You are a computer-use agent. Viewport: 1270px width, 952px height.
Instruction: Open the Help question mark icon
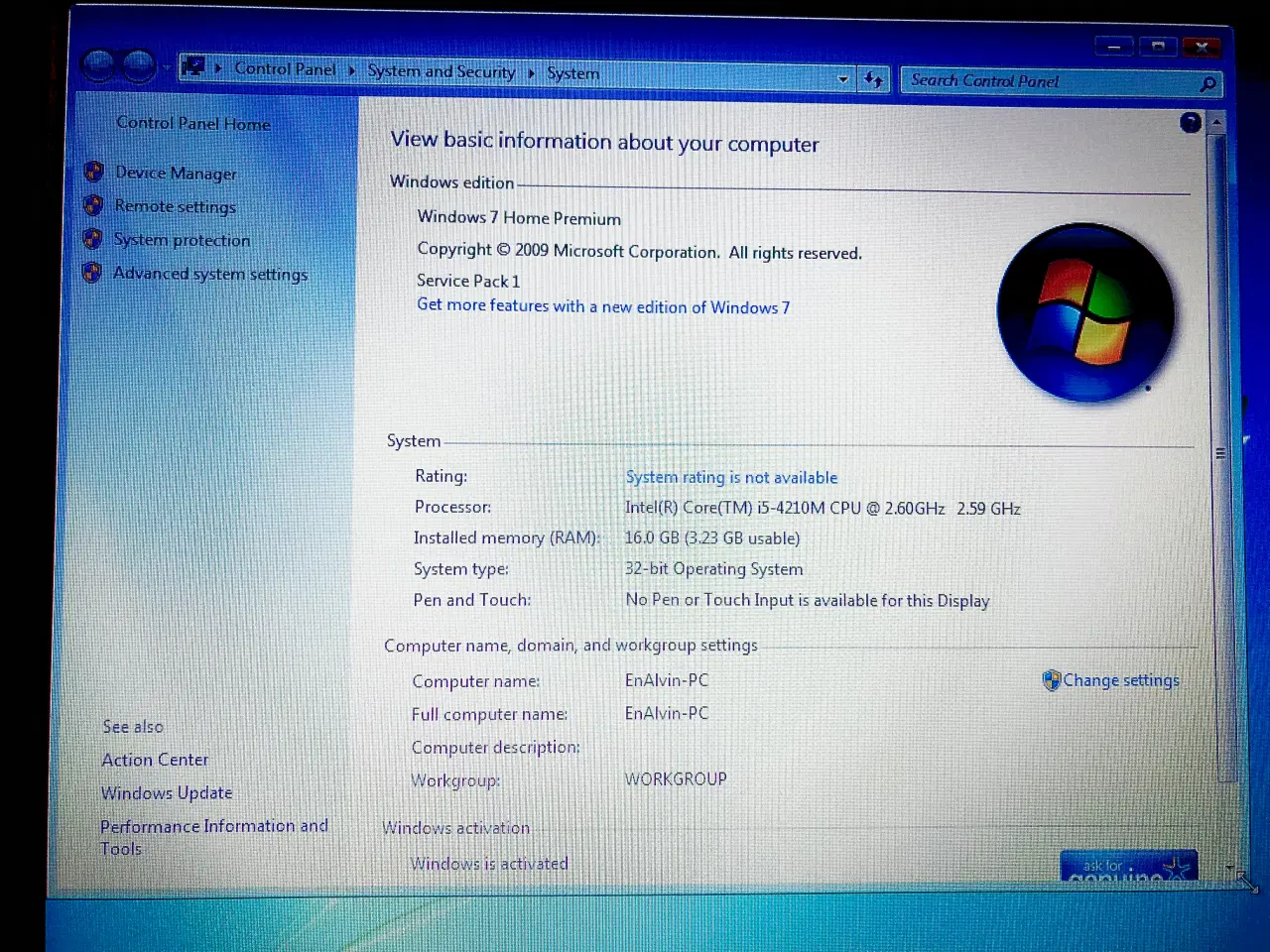coord(1191,122)
